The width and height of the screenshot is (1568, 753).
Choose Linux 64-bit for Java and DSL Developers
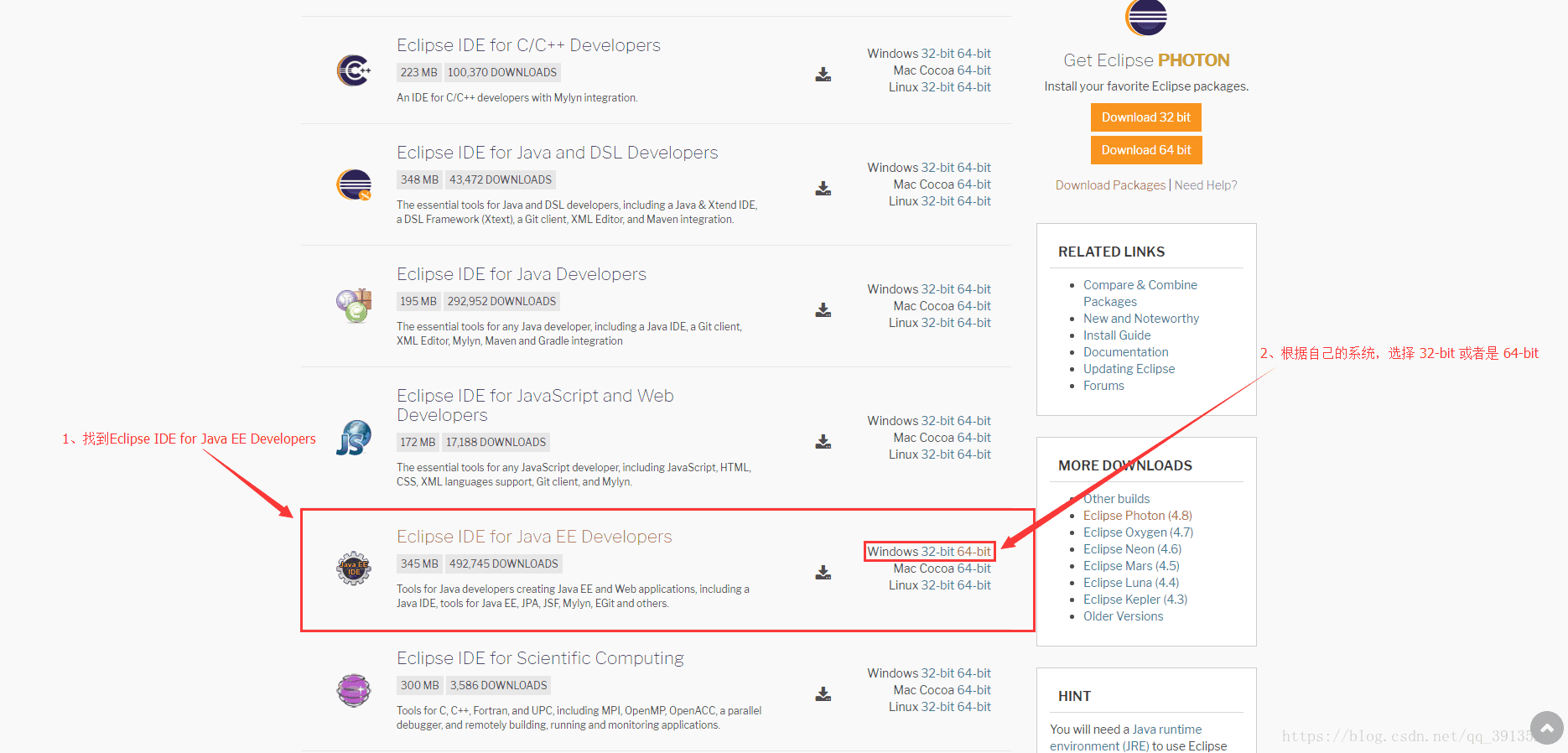point(974,201)
